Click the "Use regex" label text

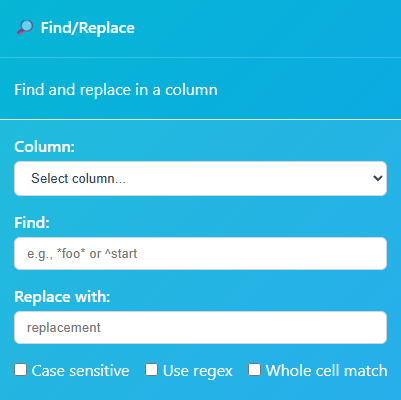tap(198, 371)
